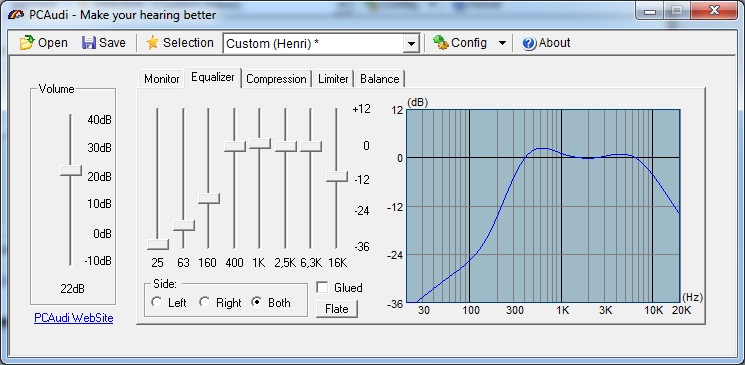Click the About question mark icon

(529, 43)
